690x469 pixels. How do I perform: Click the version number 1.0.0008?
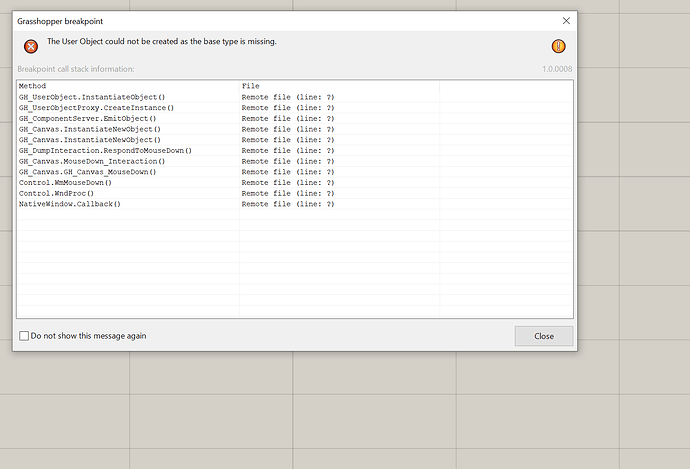[557, 69]
